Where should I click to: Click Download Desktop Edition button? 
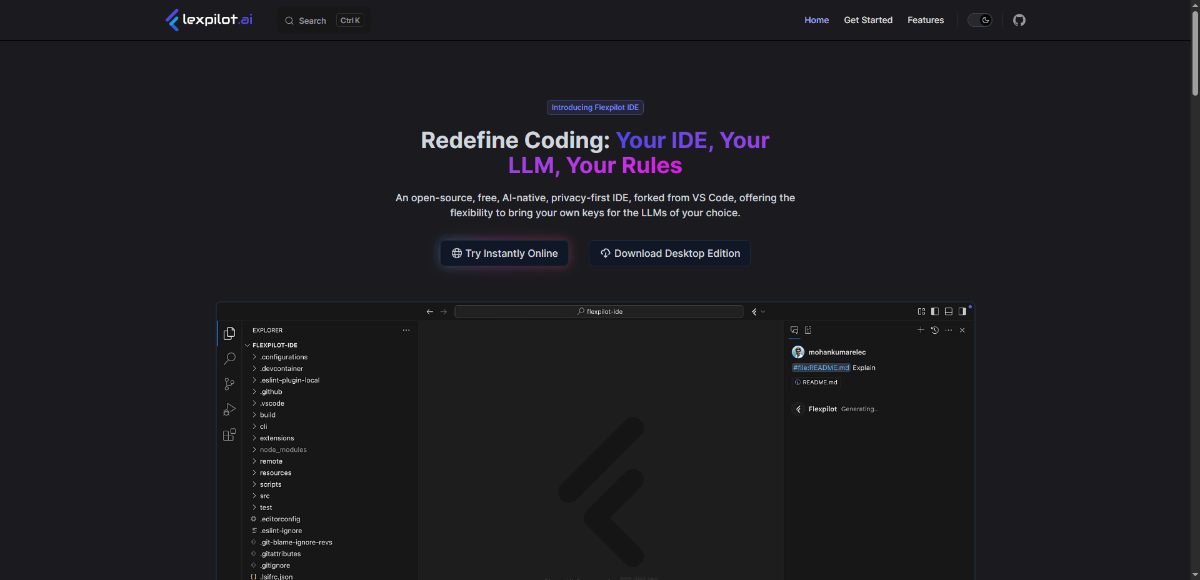coord(670,253)
